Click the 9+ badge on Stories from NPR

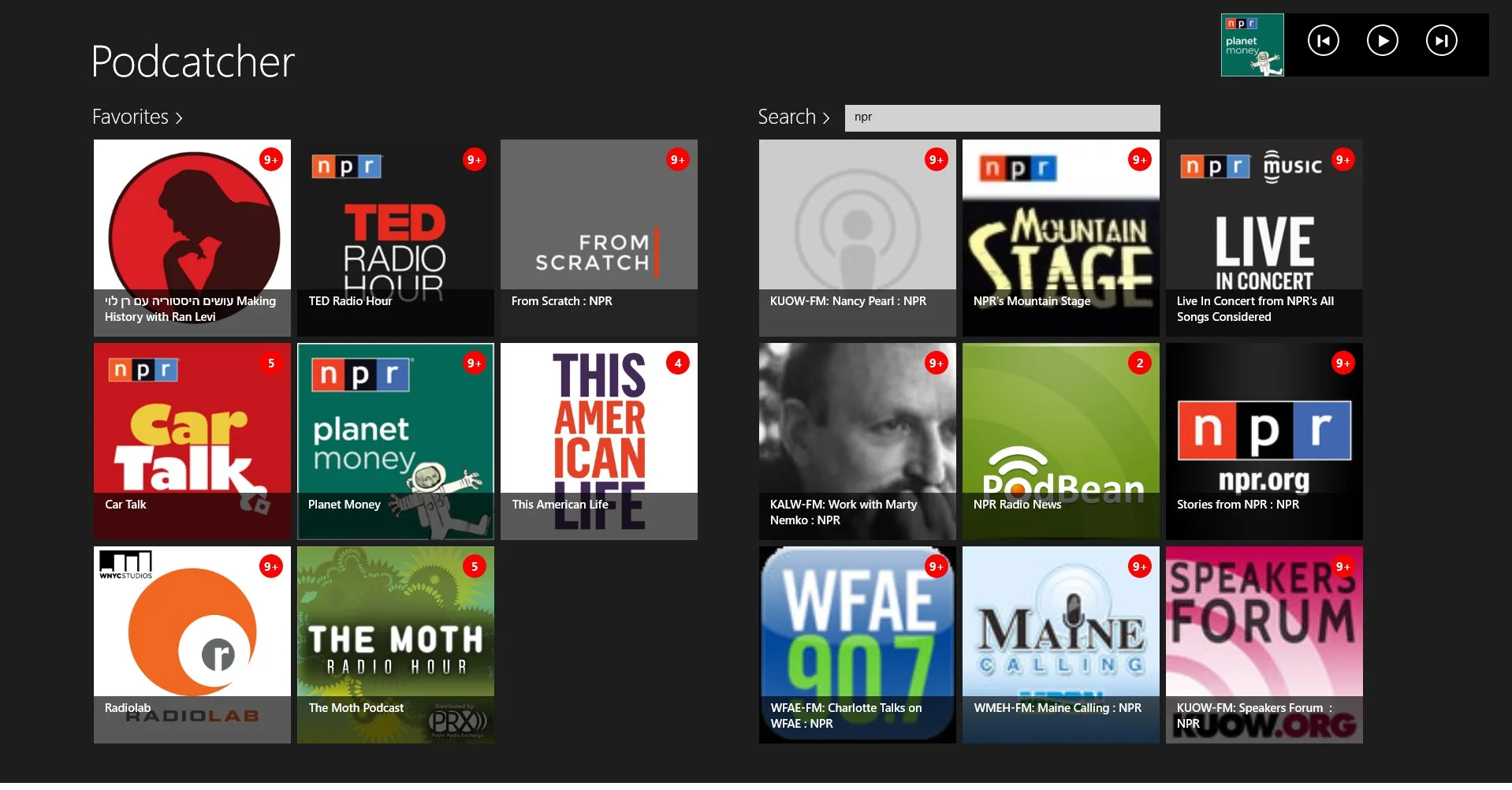1343,363
